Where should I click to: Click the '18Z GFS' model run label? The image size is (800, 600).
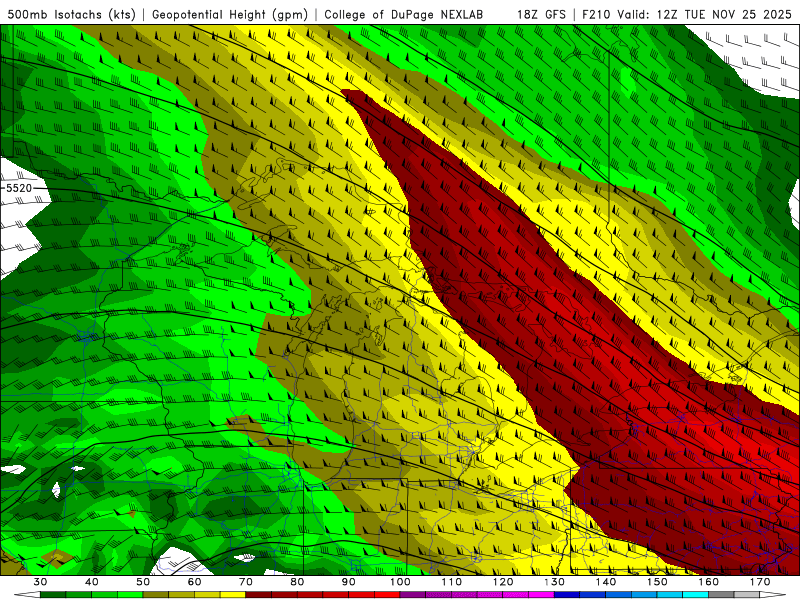click(x=541, y=14)
